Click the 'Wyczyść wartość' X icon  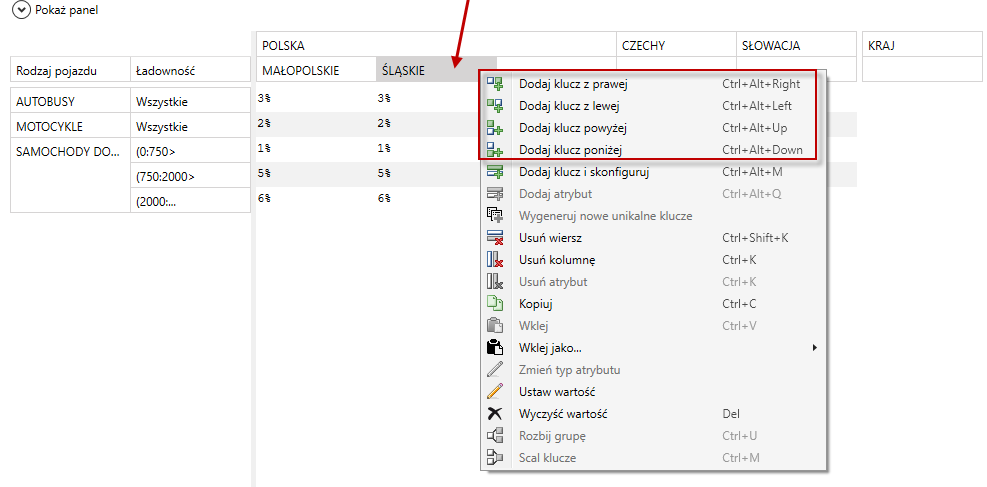[495, 413]
